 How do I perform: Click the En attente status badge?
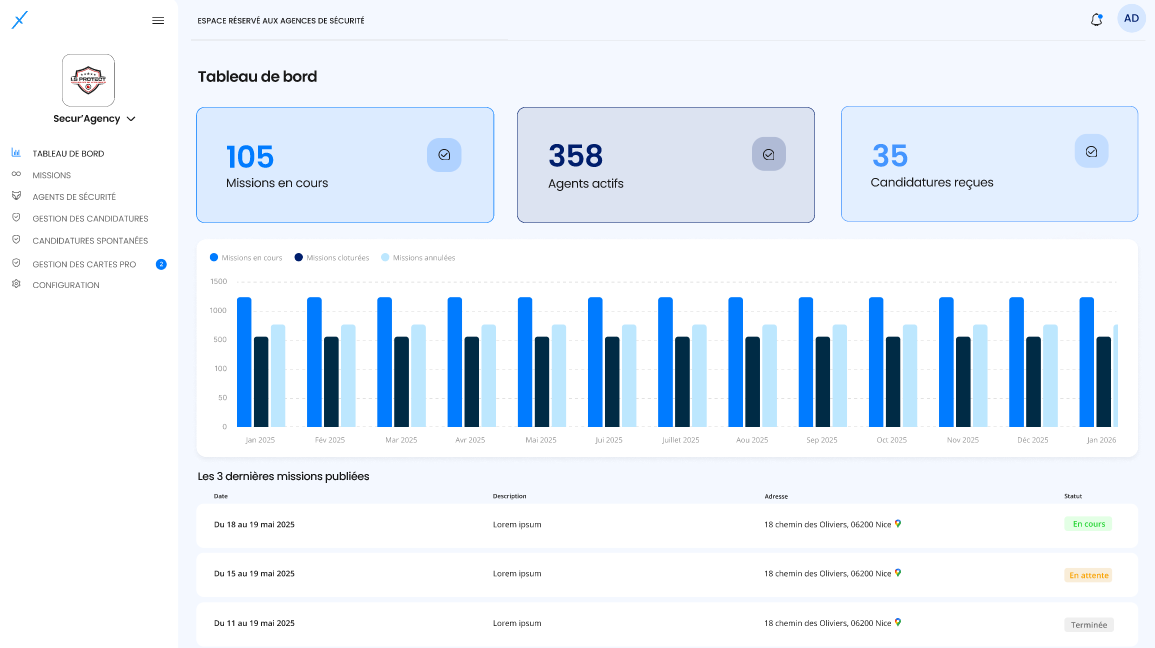[1088, 575]
